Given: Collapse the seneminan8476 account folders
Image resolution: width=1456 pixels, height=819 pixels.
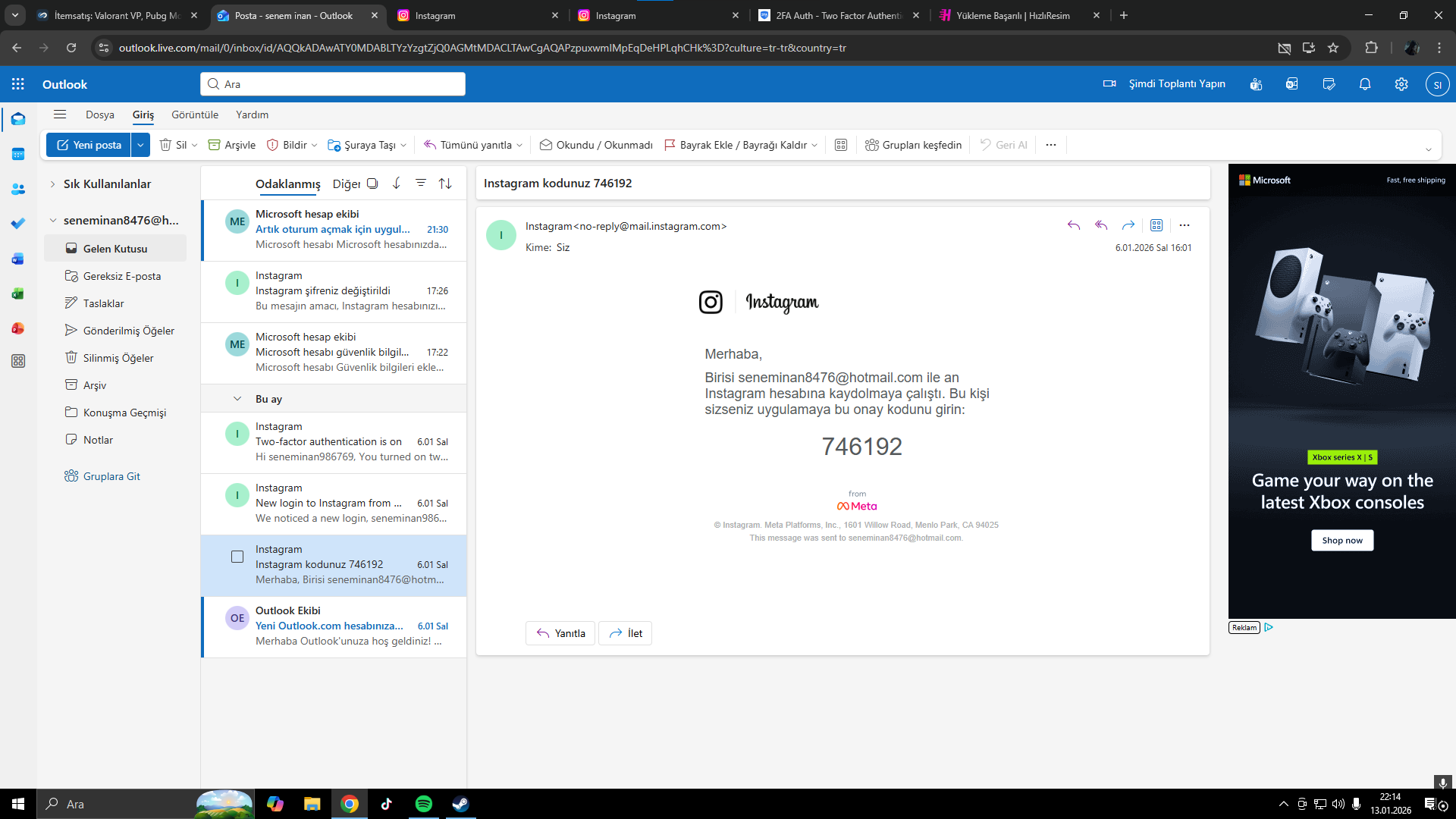Looking at the screenshot, I should (x=52, y=221).
